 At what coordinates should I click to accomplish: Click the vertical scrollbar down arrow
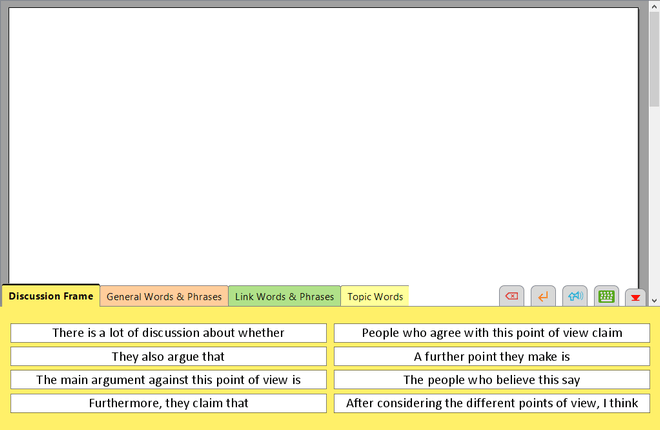tap(654, 300)
